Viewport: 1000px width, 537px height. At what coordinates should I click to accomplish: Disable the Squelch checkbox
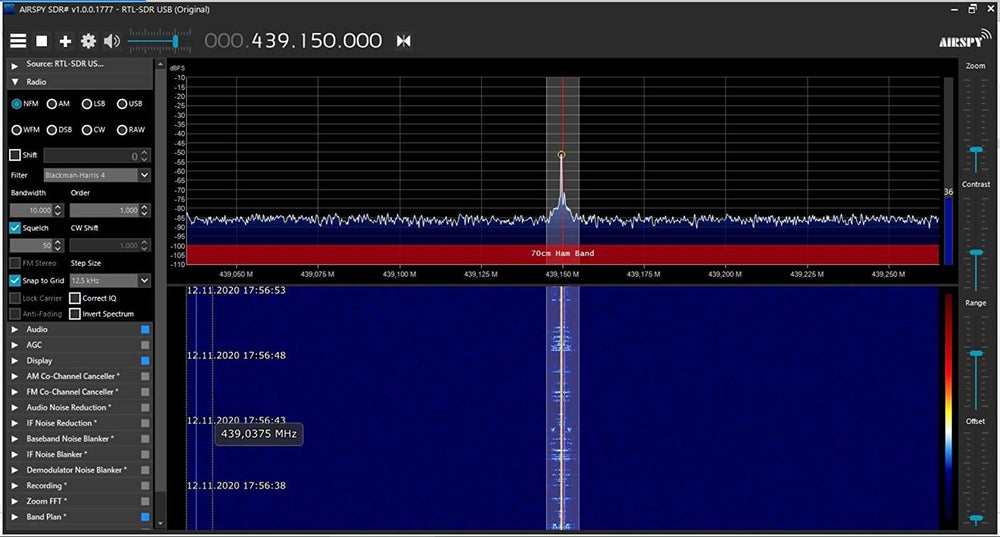(x=15, y=228)
